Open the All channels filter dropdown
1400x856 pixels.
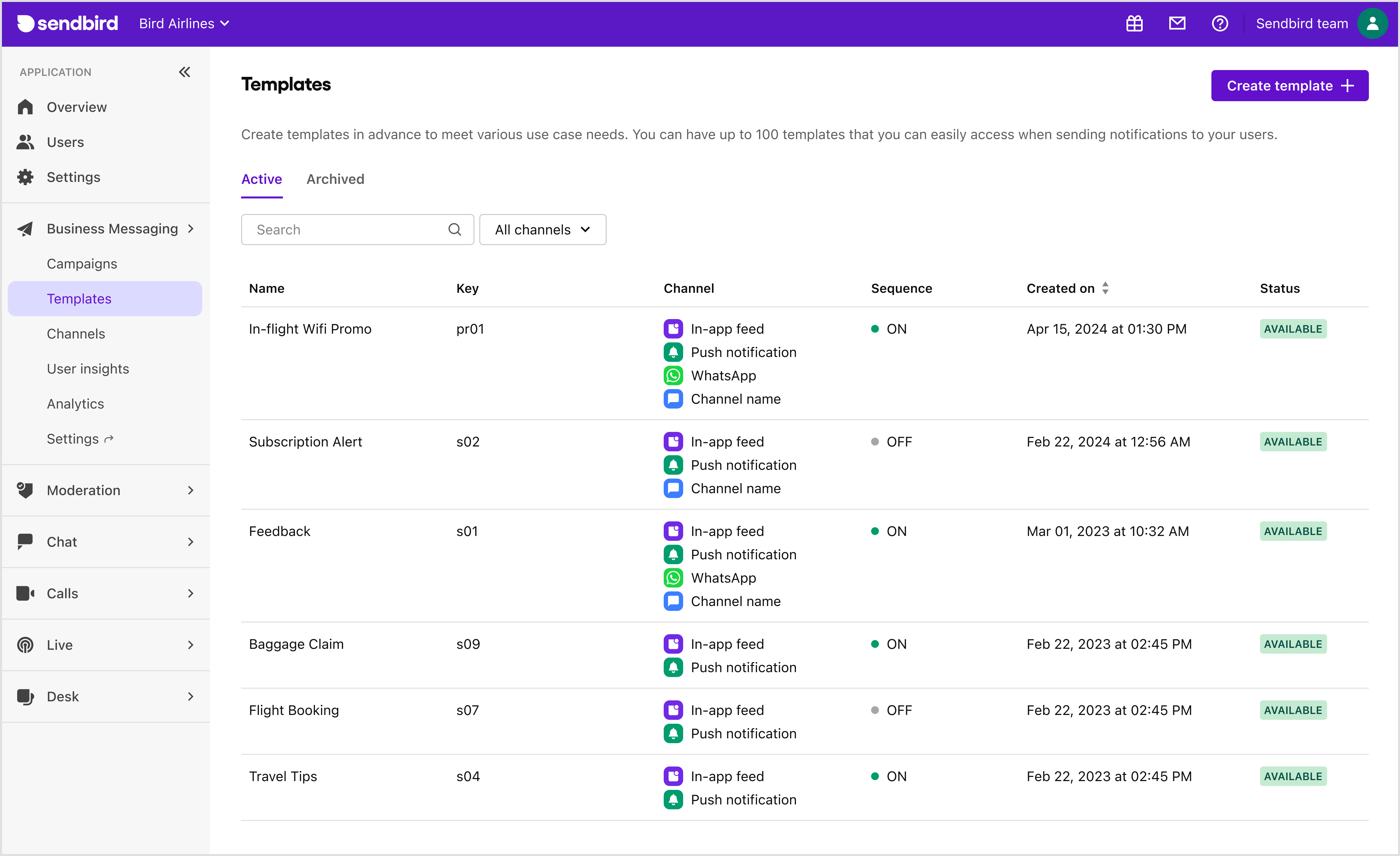click(542, 229)
